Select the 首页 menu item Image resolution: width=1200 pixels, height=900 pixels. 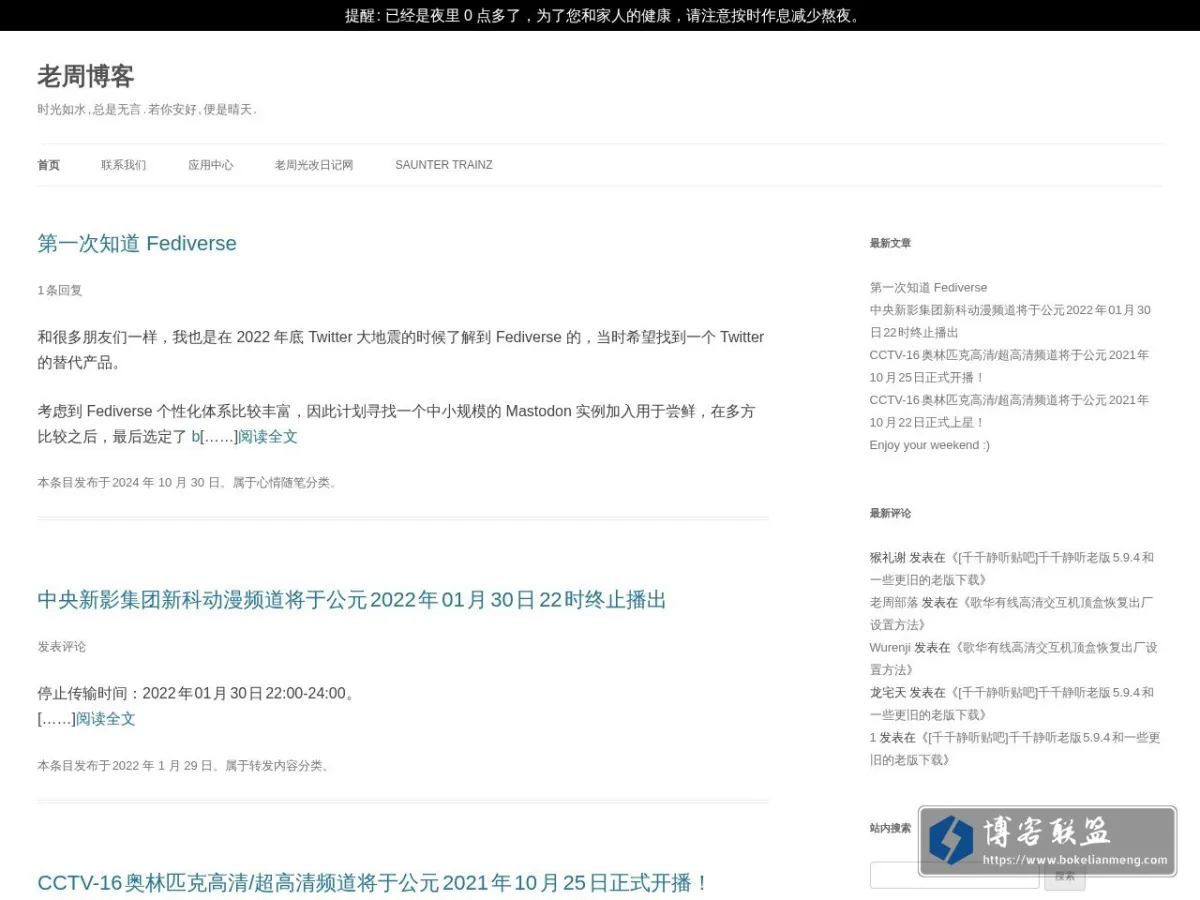49,165
